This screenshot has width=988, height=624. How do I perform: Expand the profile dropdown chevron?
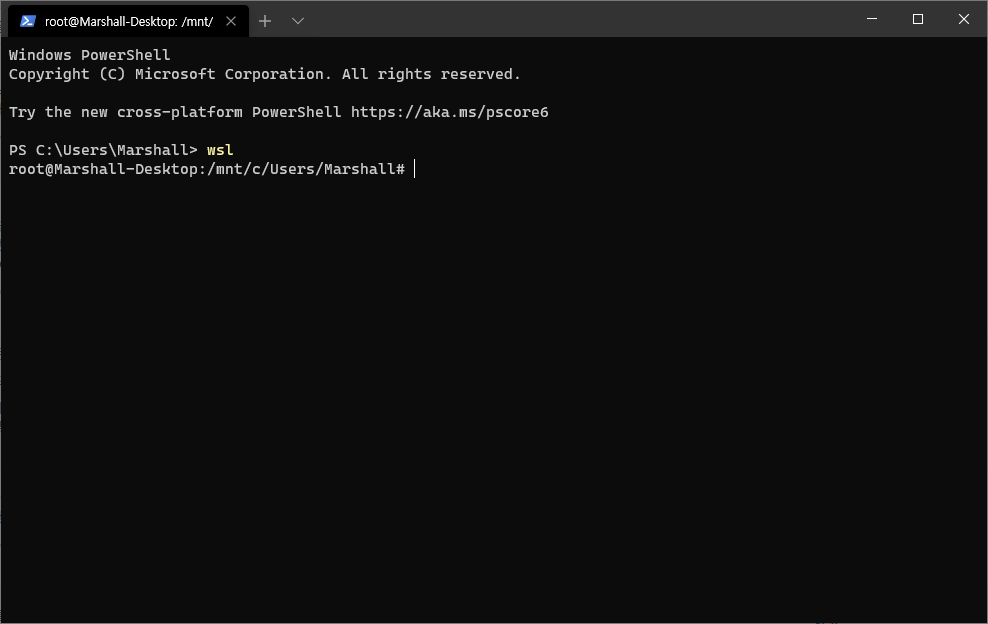tap(298, 21)
